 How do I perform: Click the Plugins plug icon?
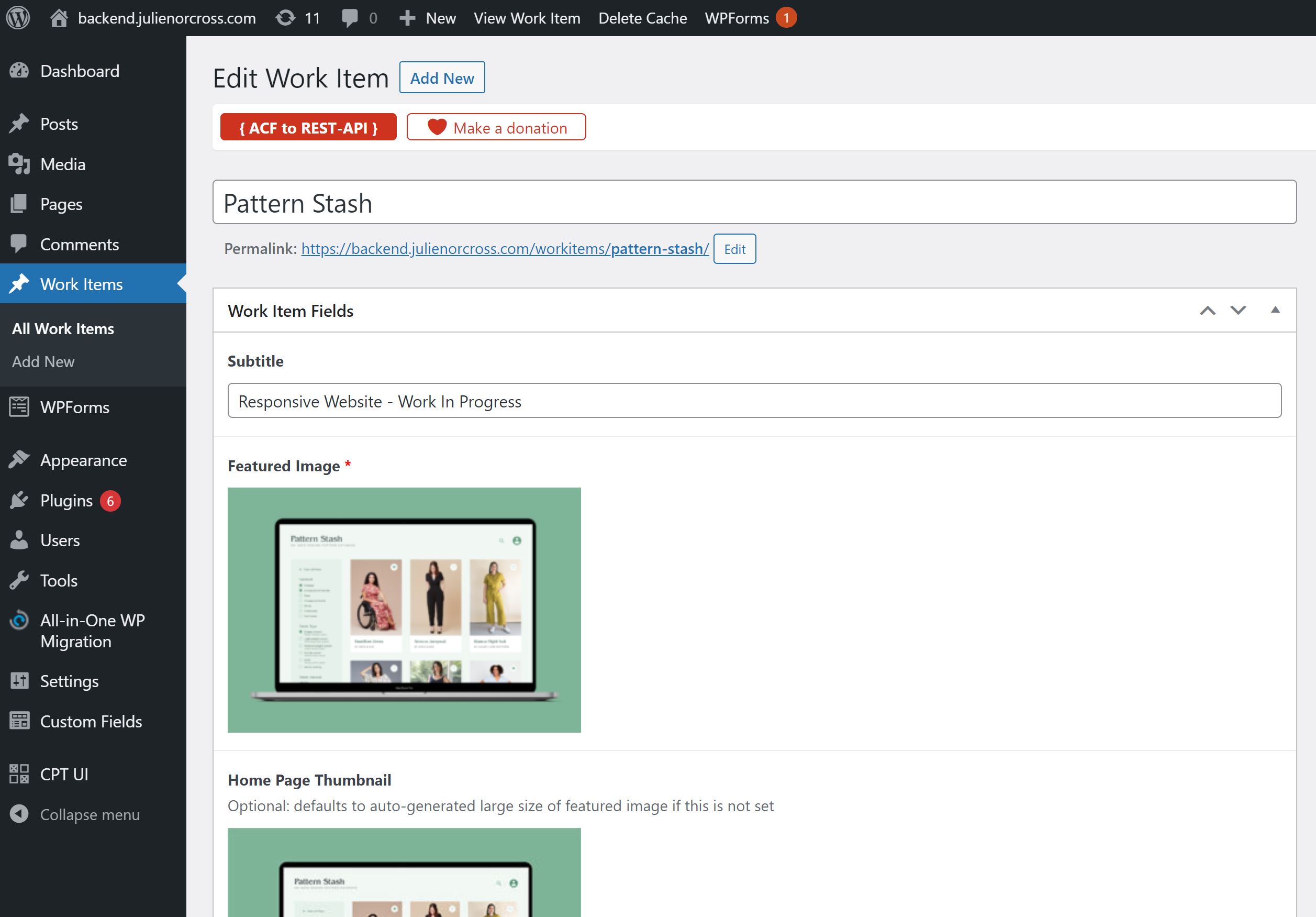pos(19,500)
